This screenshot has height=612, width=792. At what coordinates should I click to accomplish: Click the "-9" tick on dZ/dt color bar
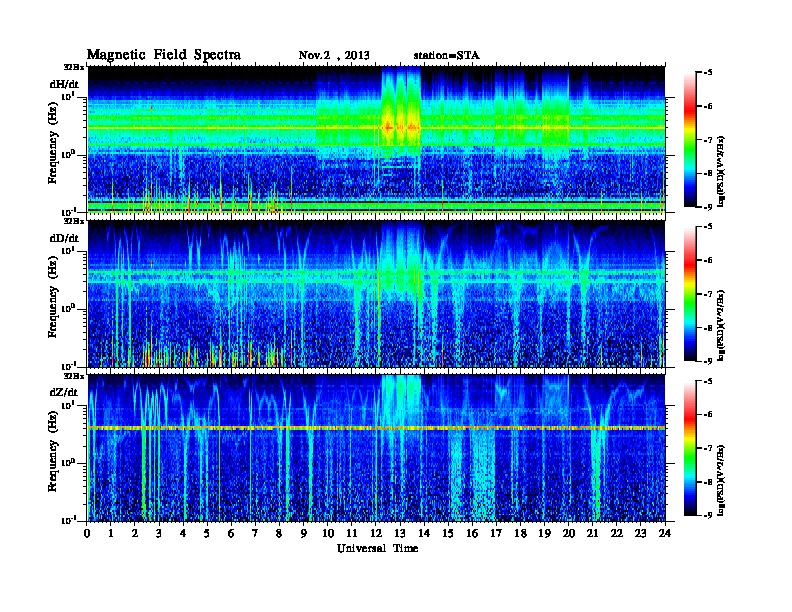click(708, 515)
